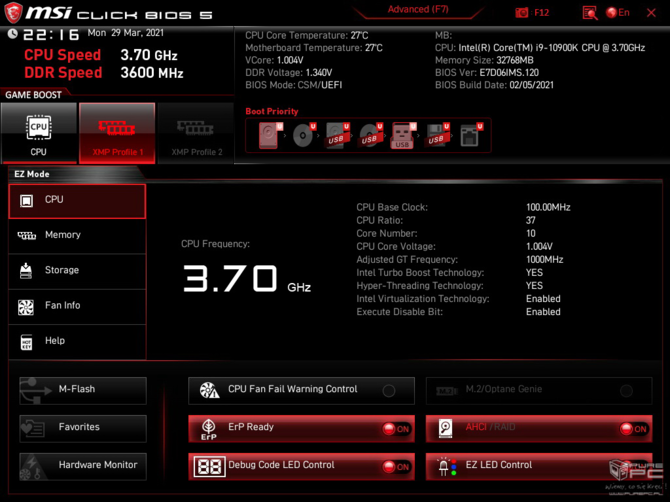Select the optical disc boot device icon

(x=304, y=135)
